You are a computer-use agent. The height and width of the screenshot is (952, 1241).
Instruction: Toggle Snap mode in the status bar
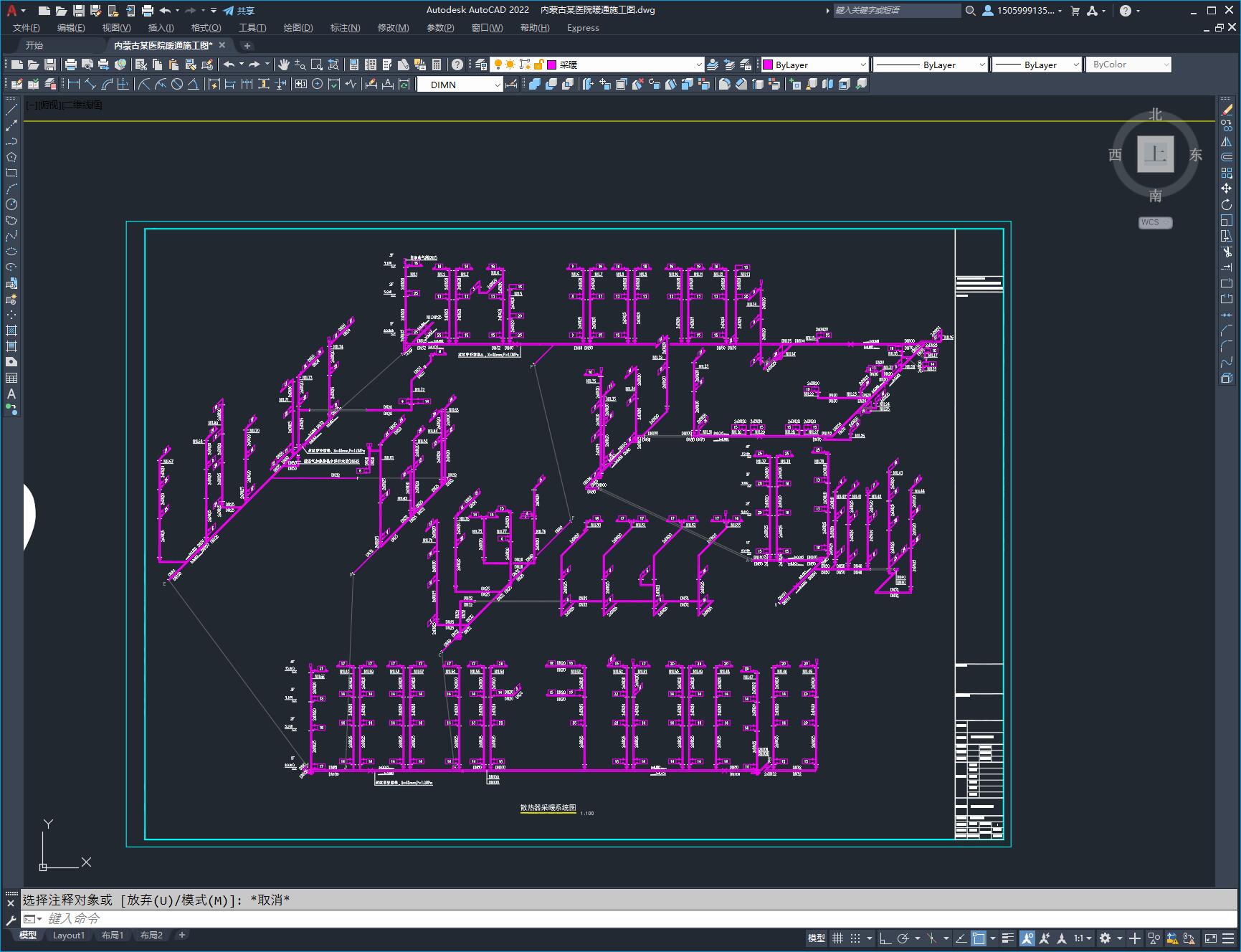[855, 938]
